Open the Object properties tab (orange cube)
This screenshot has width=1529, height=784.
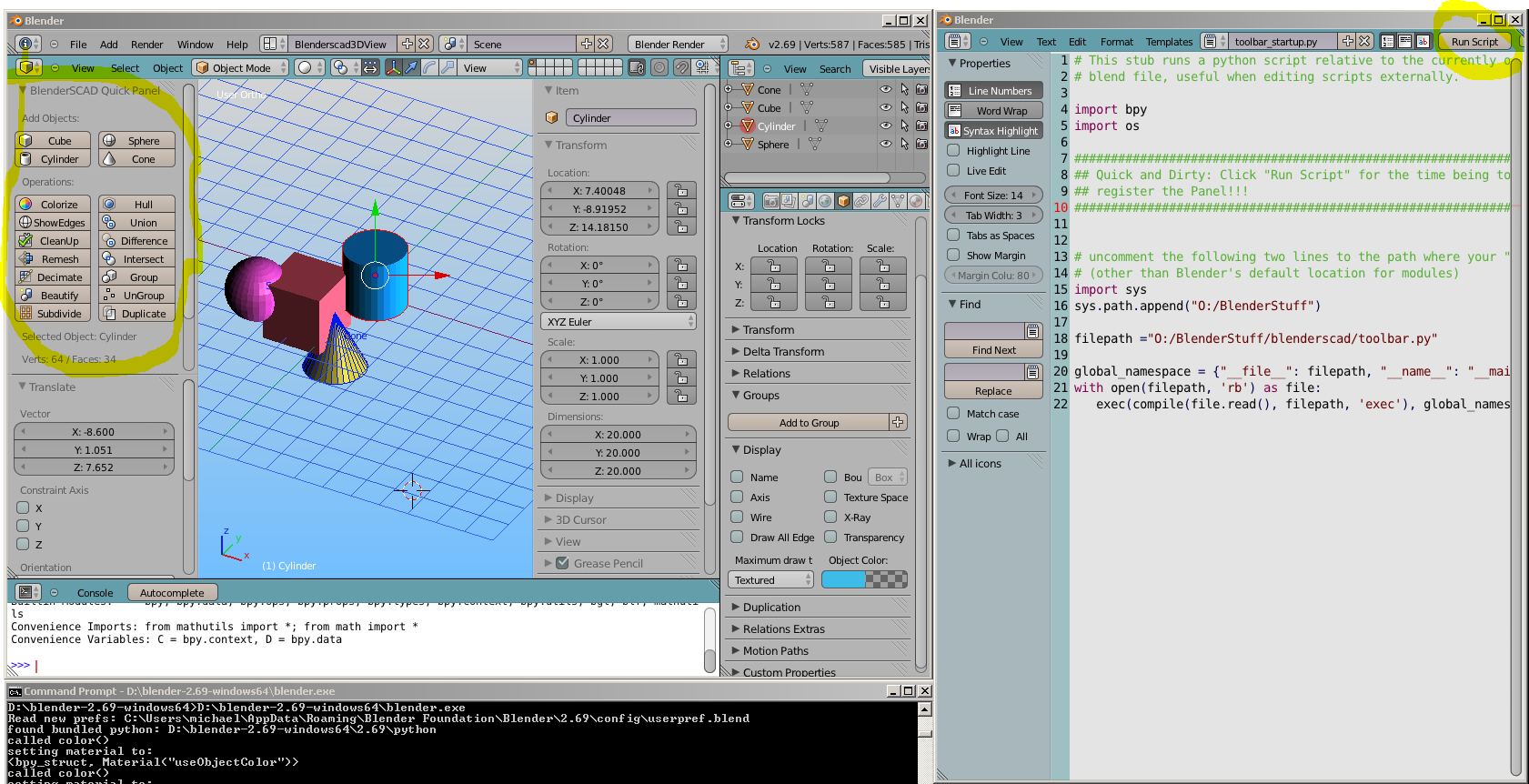point(843,201)
